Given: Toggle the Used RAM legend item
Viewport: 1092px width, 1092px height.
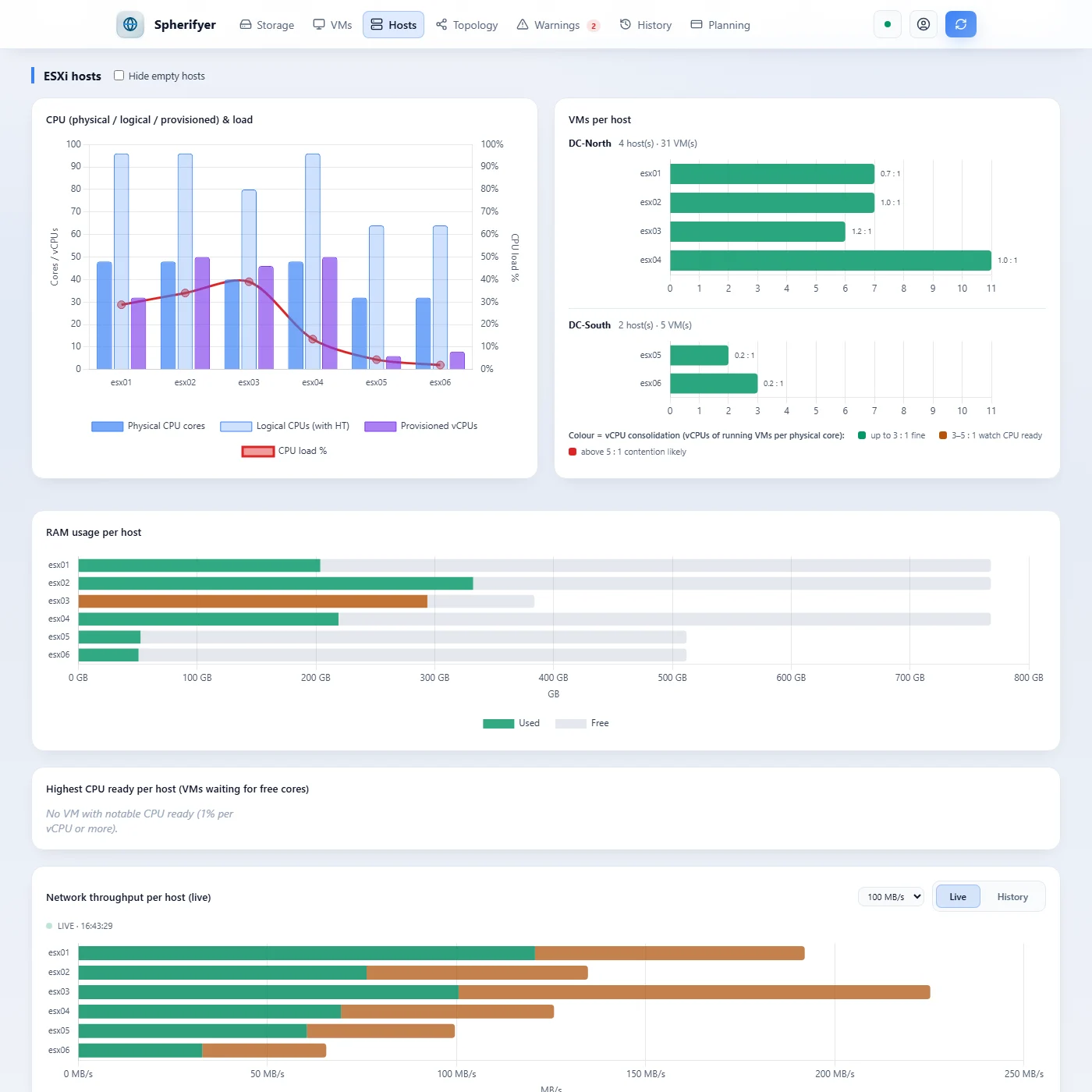Looking at the screenshot, I should (x=511, y=723).
